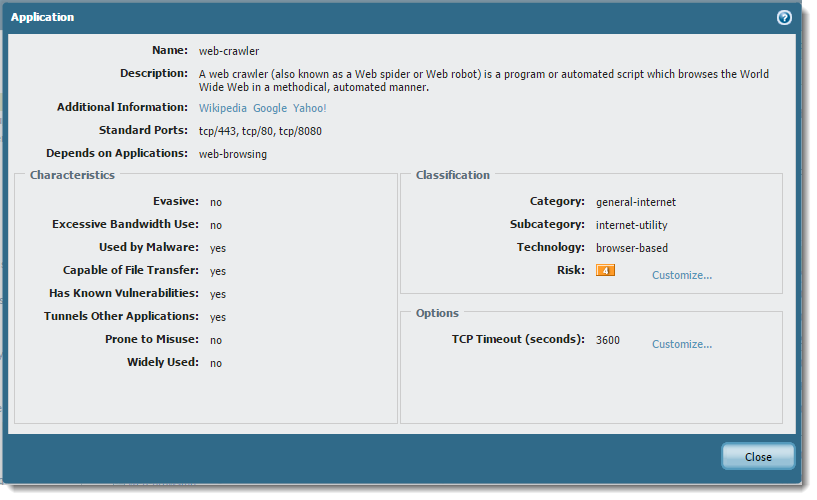Open the help icon in dialog header
This screenshot has width=817, height=500.
coord(784,17)
